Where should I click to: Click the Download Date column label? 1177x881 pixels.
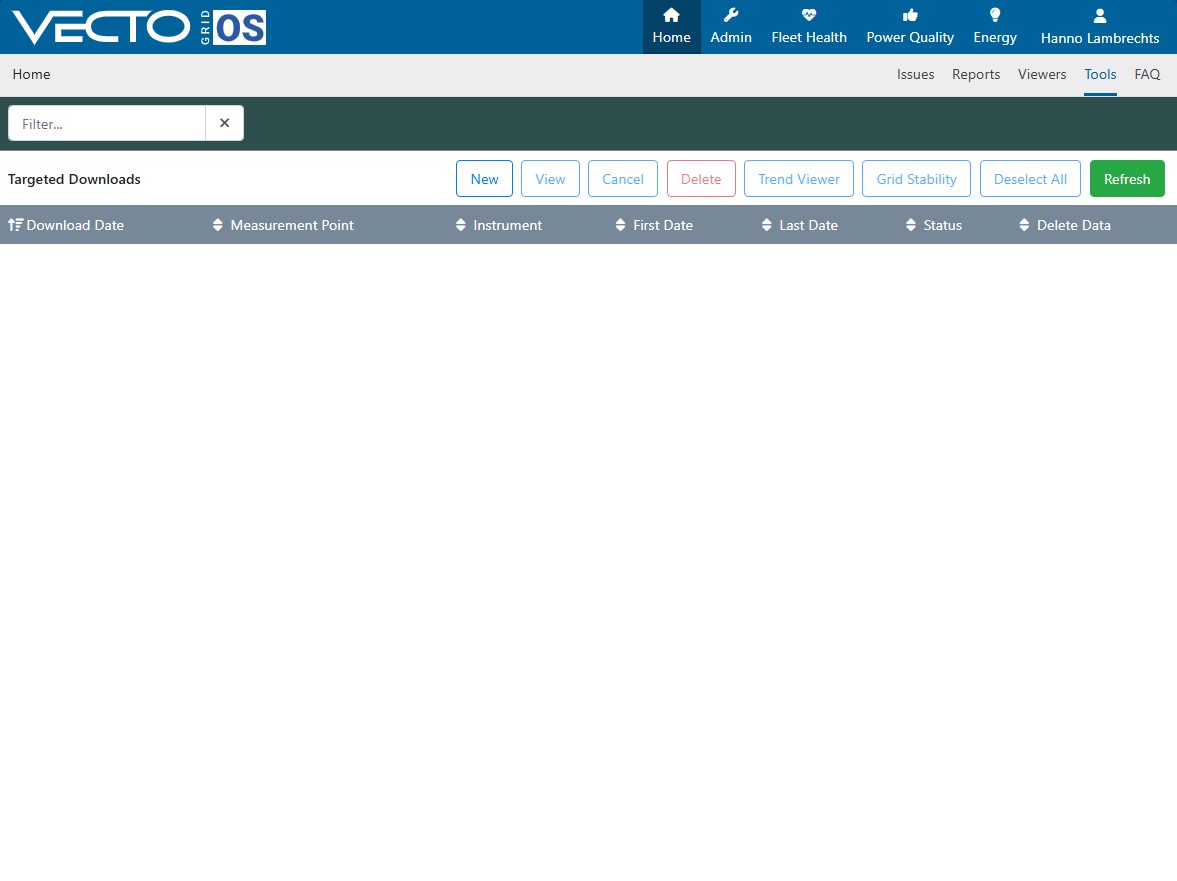pos(75,225)
